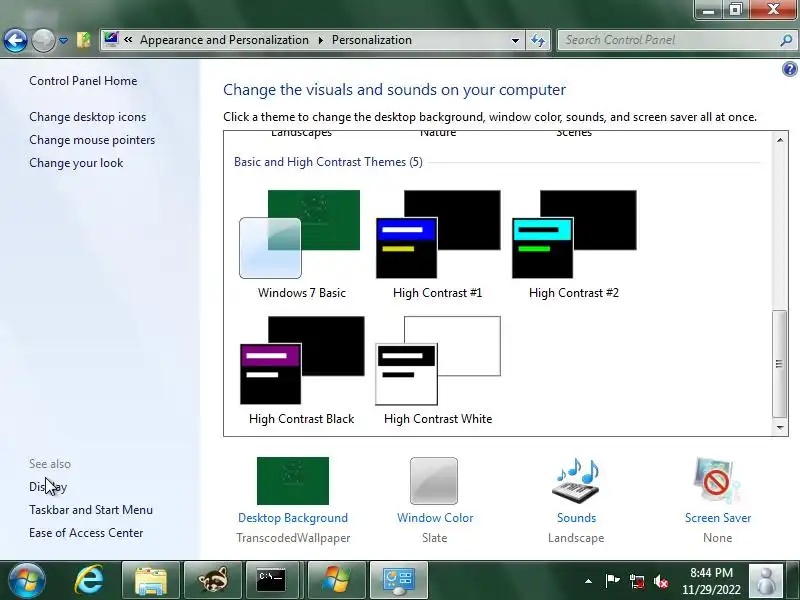Click the Forward navigation arrow

pyautogui.click(x=43, y=40)
